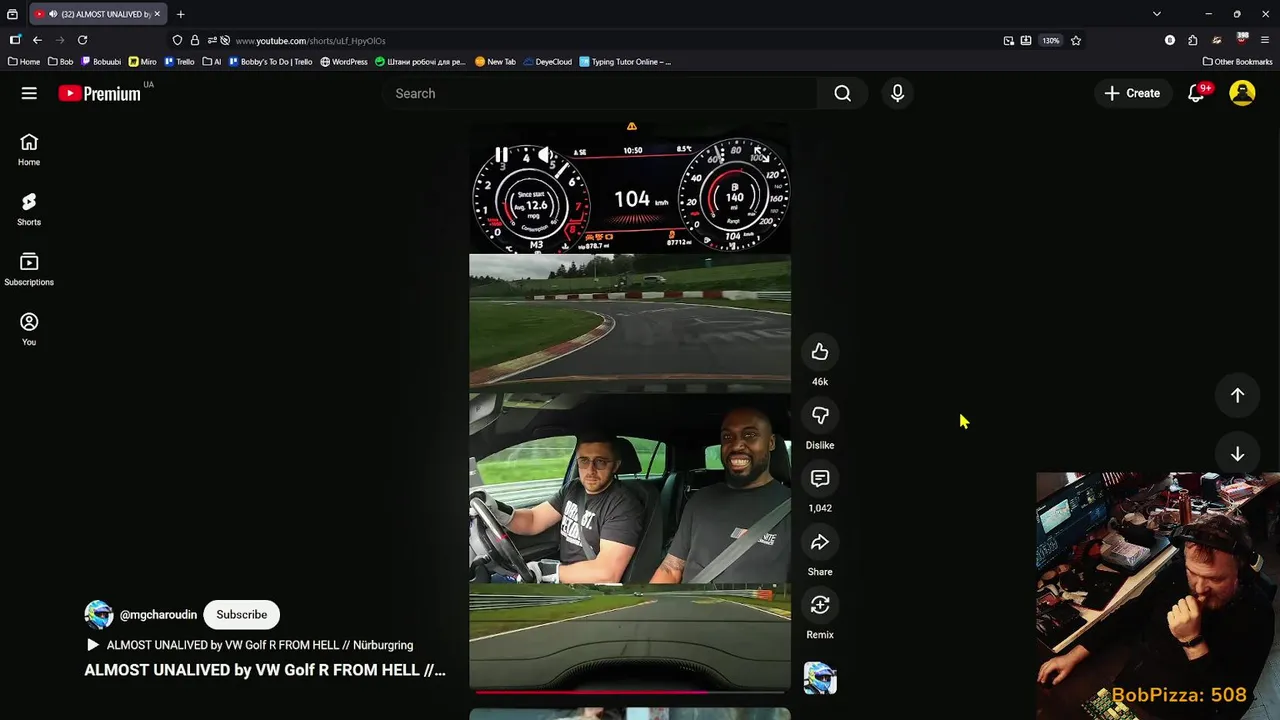Select the ALMOST UNALIVED YouTube tab
This screenshot has height=720, width=1280.
(98, 14)
